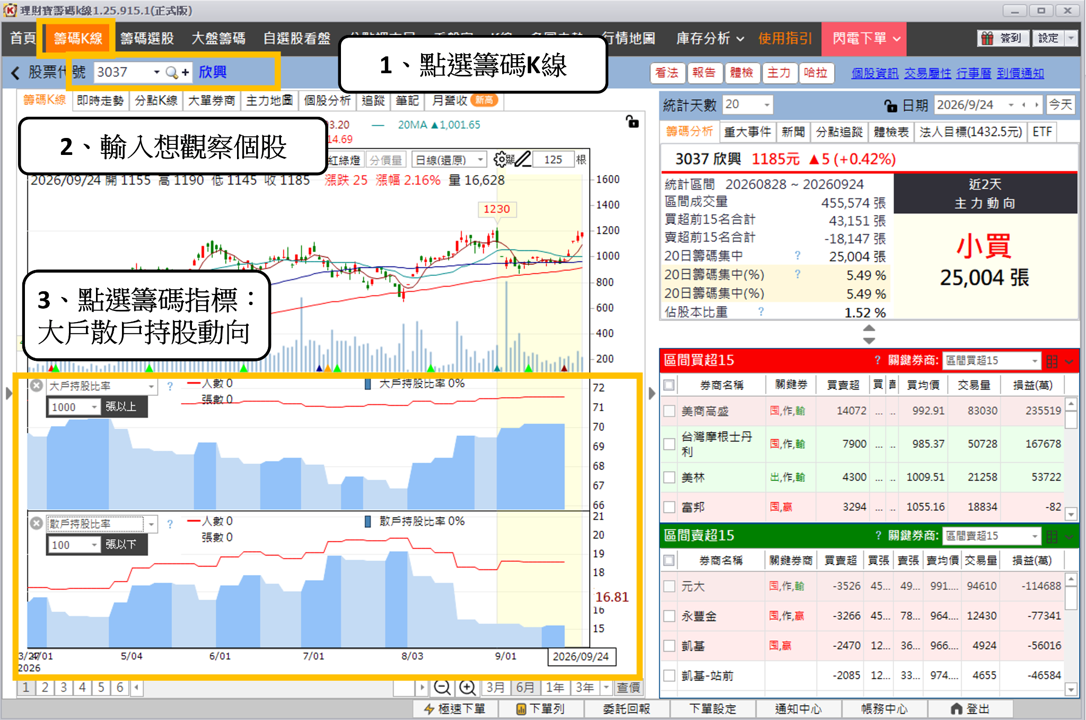Click the help question mark beside 散戶持股比率
The height and width of the screenshot is (720, 1086).
170,524
